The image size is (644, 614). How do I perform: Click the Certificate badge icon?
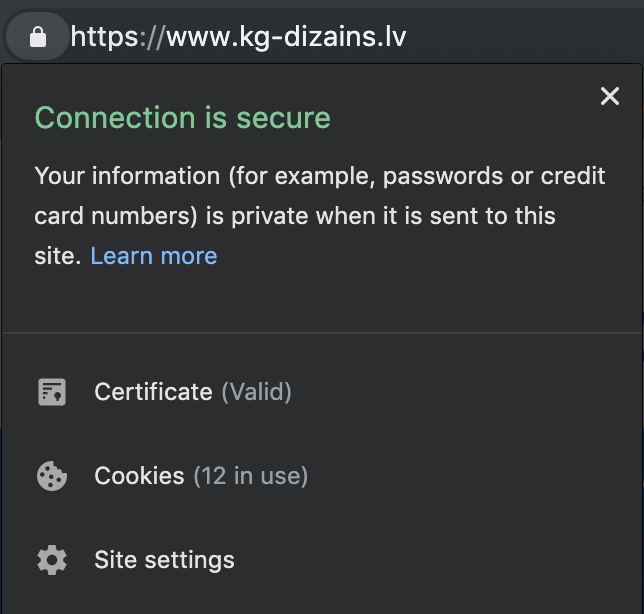tap(51, 392)
